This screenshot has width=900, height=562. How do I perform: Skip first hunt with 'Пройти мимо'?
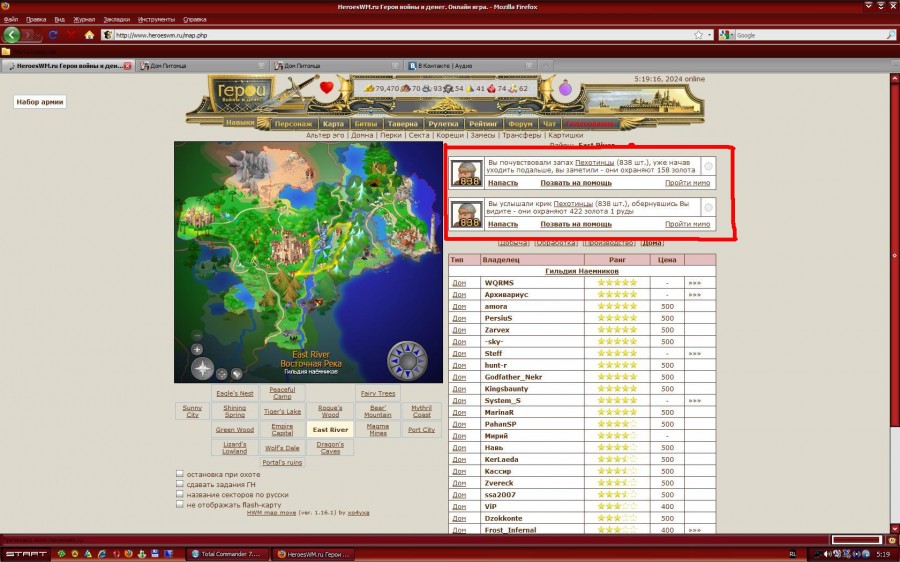(687, 183)
